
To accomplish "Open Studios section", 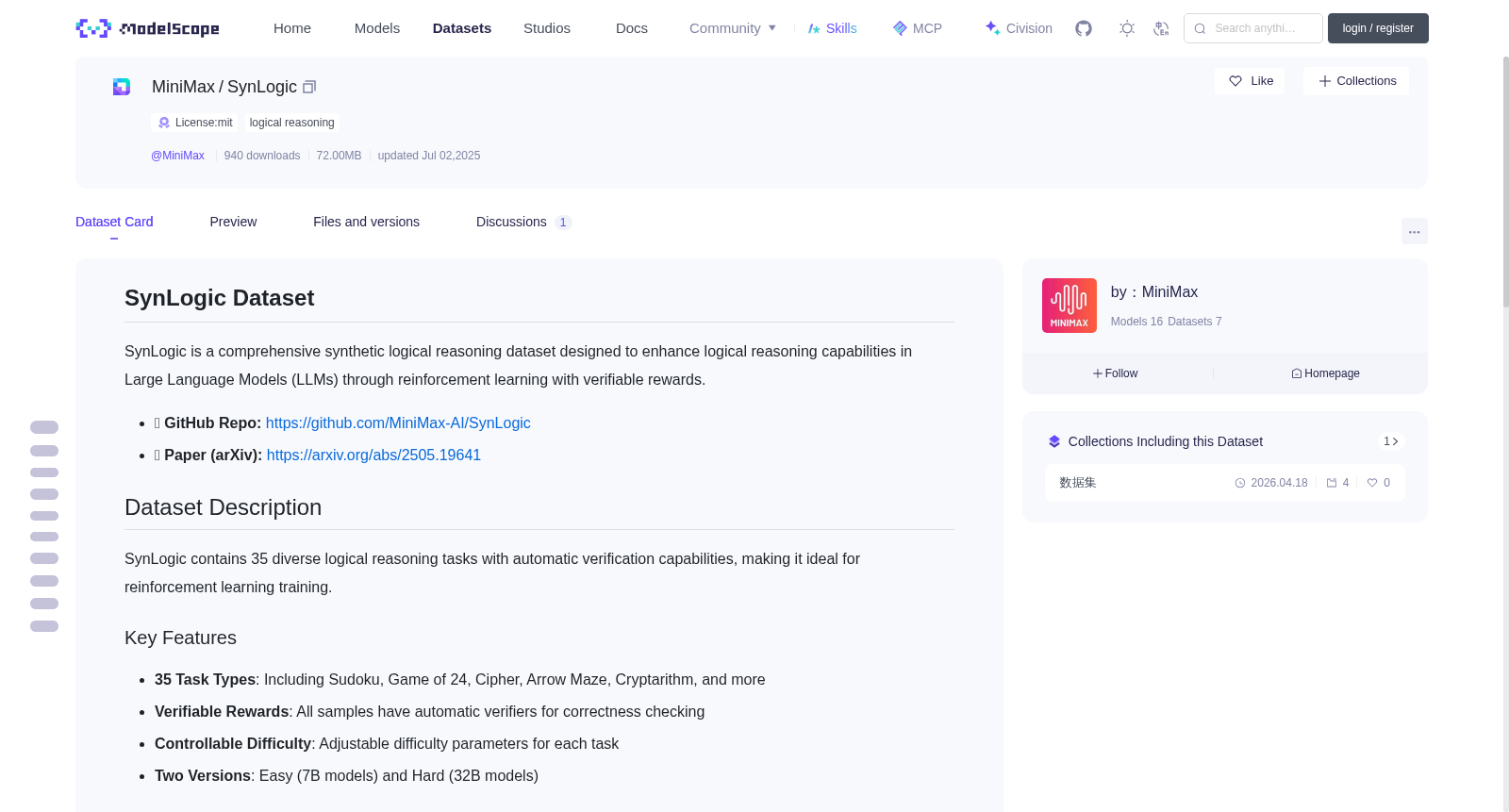I will [547, 28].
